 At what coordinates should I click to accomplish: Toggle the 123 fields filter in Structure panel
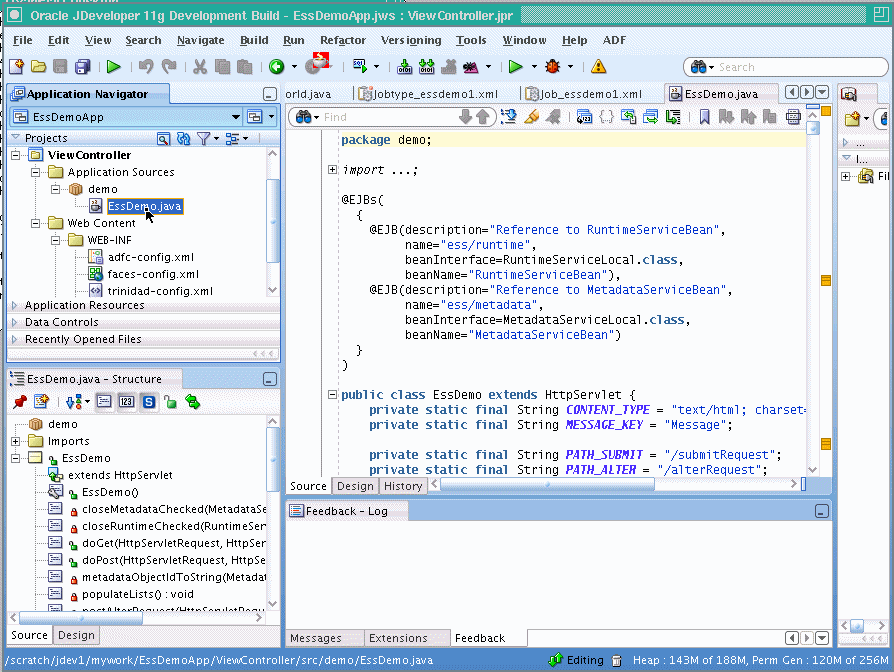[128, 400]
